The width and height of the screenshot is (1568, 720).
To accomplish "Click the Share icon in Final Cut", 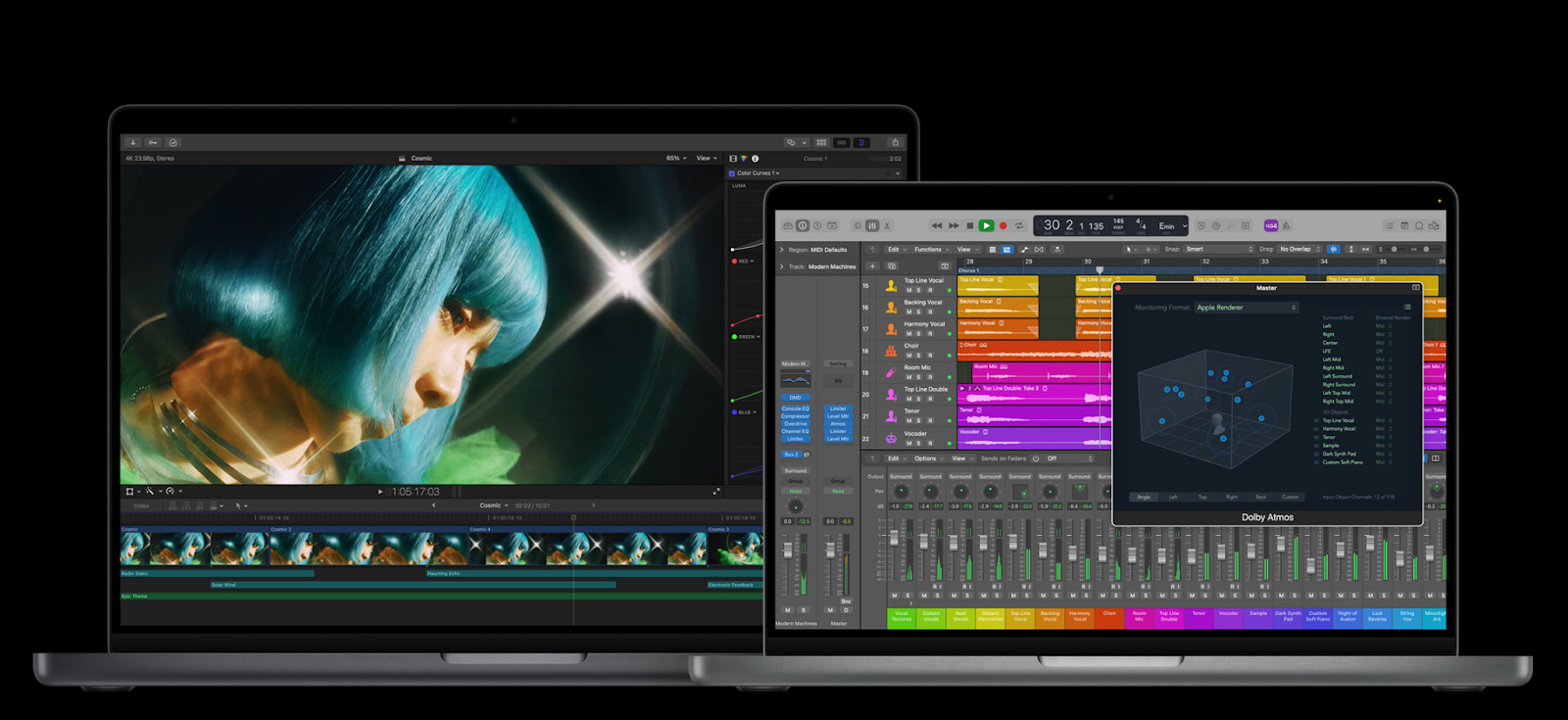I will click(x=895, y=142).
